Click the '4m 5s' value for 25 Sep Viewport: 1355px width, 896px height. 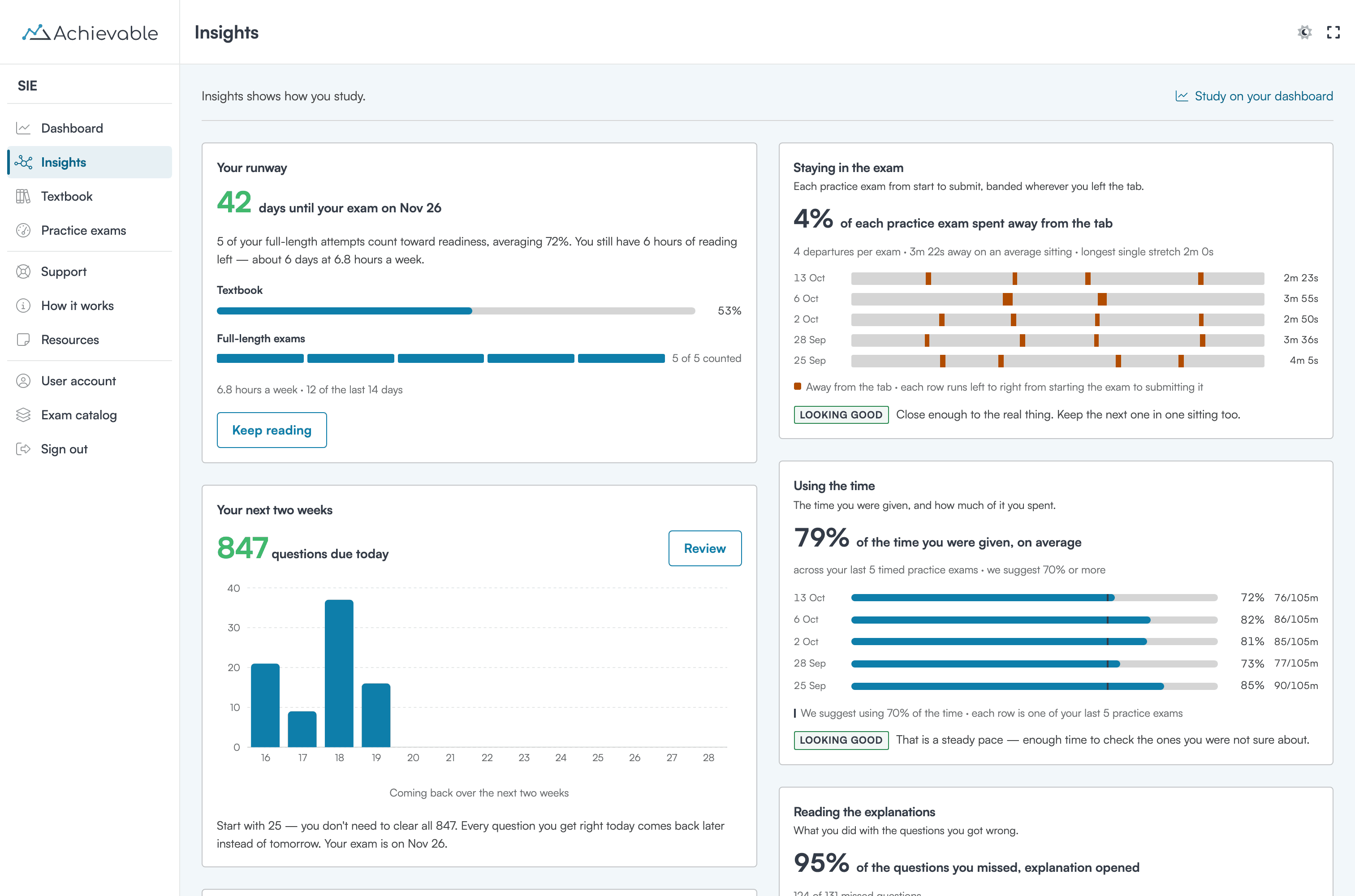(1303, 361)
